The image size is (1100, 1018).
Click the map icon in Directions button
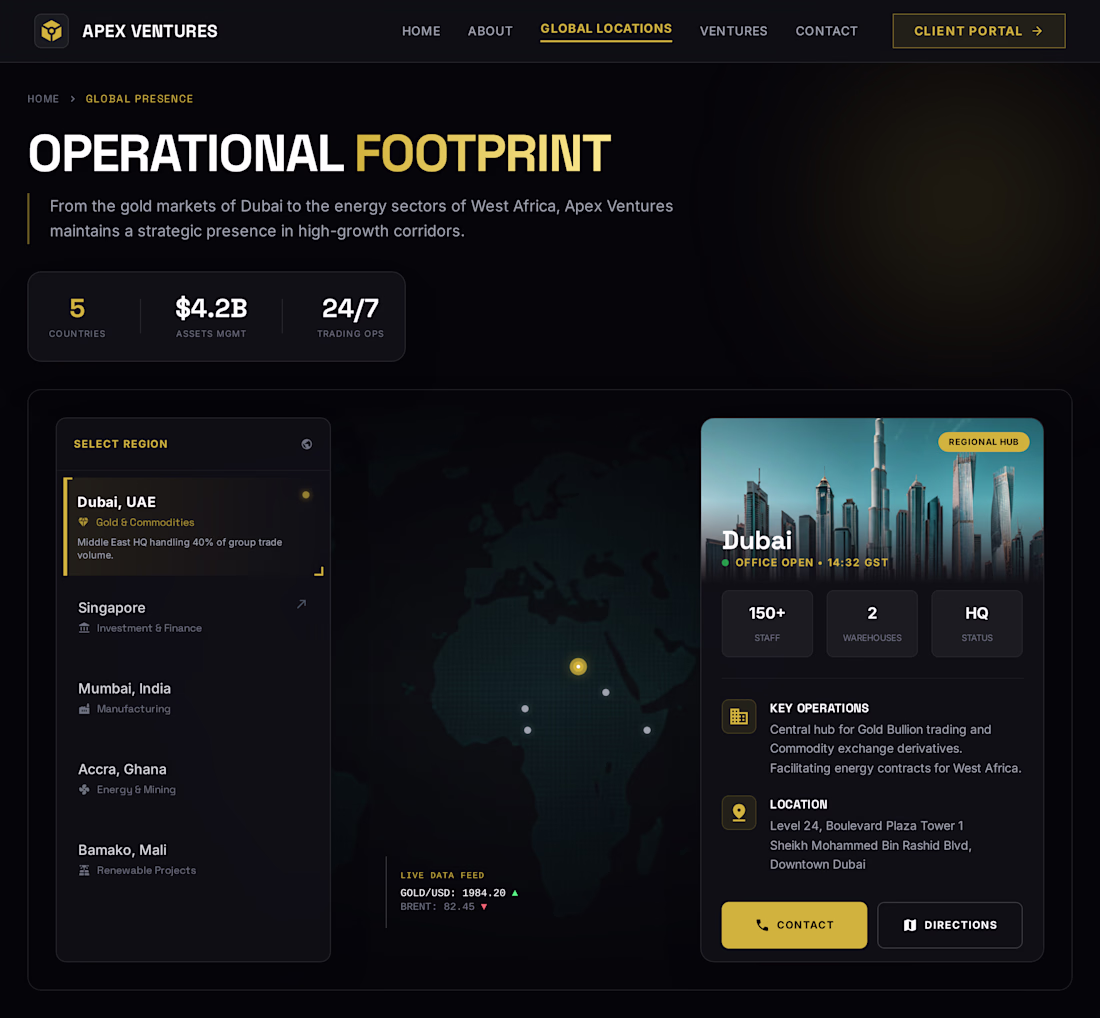click(910, 925)
